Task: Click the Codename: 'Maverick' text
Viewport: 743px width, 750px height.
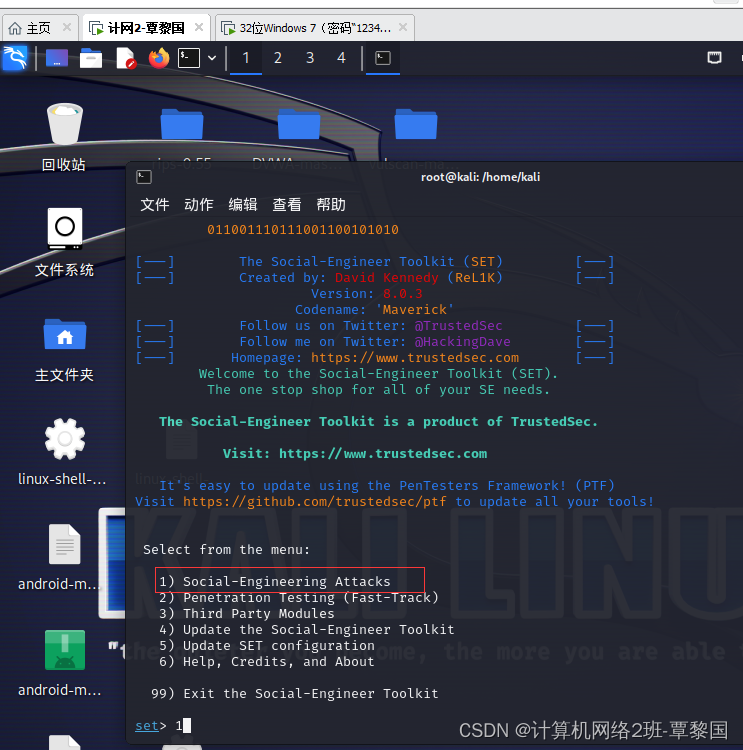Action: 375,309
